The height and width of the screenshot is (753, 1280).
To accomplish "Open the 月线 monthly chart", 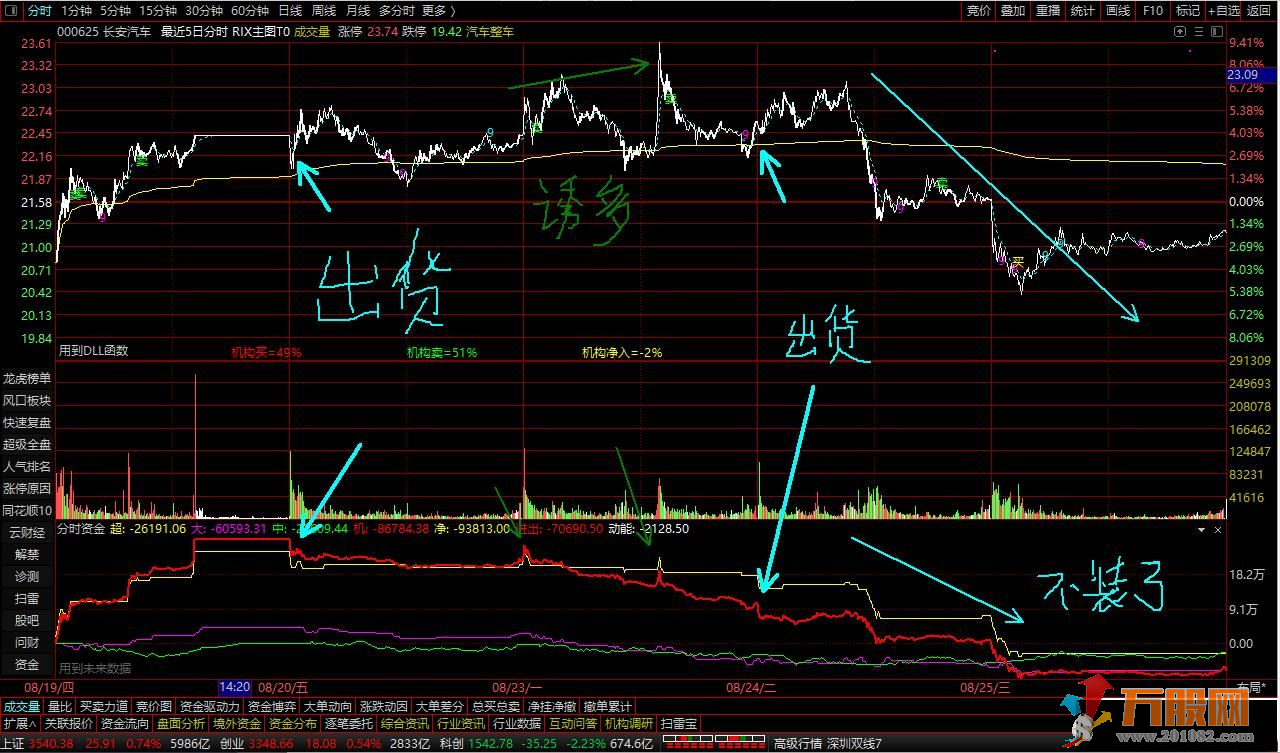I will click(x=357, y=11).
